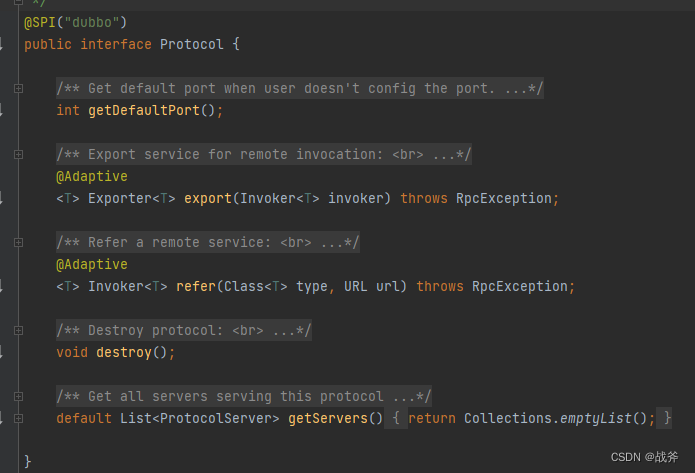The width and height of the screenshot is (695, 473).
Task: Place cursor on Protocol interface name
Action: pos(191,44)
